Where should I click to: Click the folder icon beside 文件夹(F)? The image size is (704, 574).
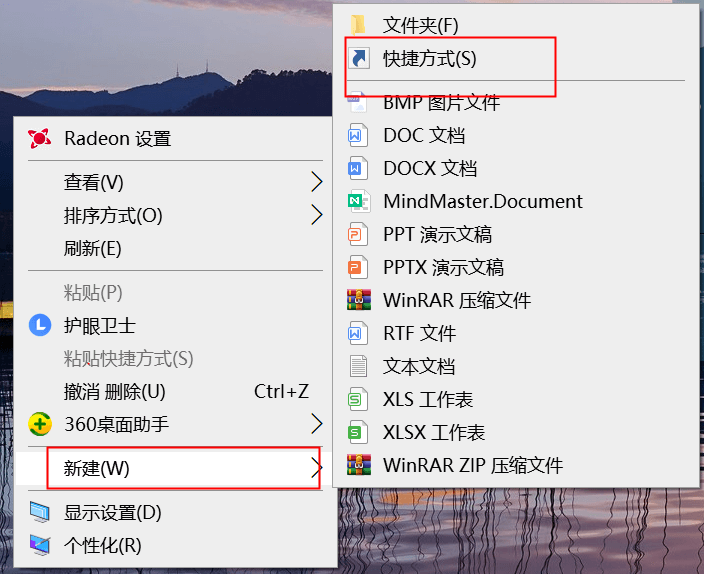click(358, 25)
